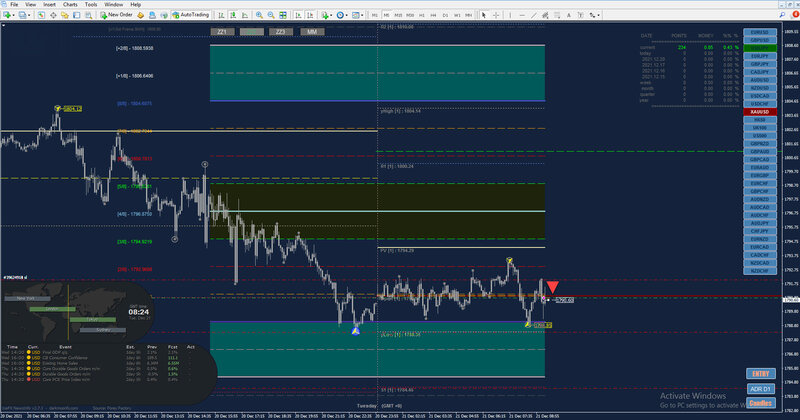This screenshot has width=800, height=420.
Task: Open the Tools menu
Action: point(91,5)
